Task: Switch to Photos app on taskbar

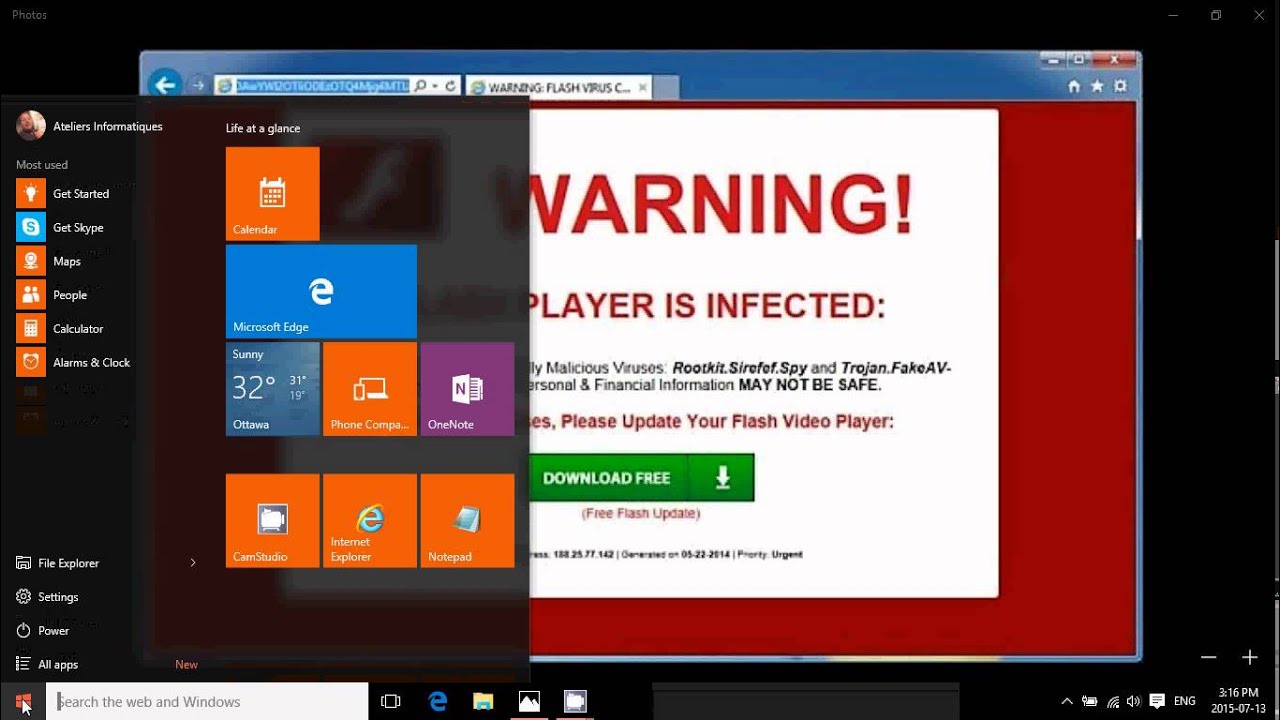Action: [x=529, y=702]
